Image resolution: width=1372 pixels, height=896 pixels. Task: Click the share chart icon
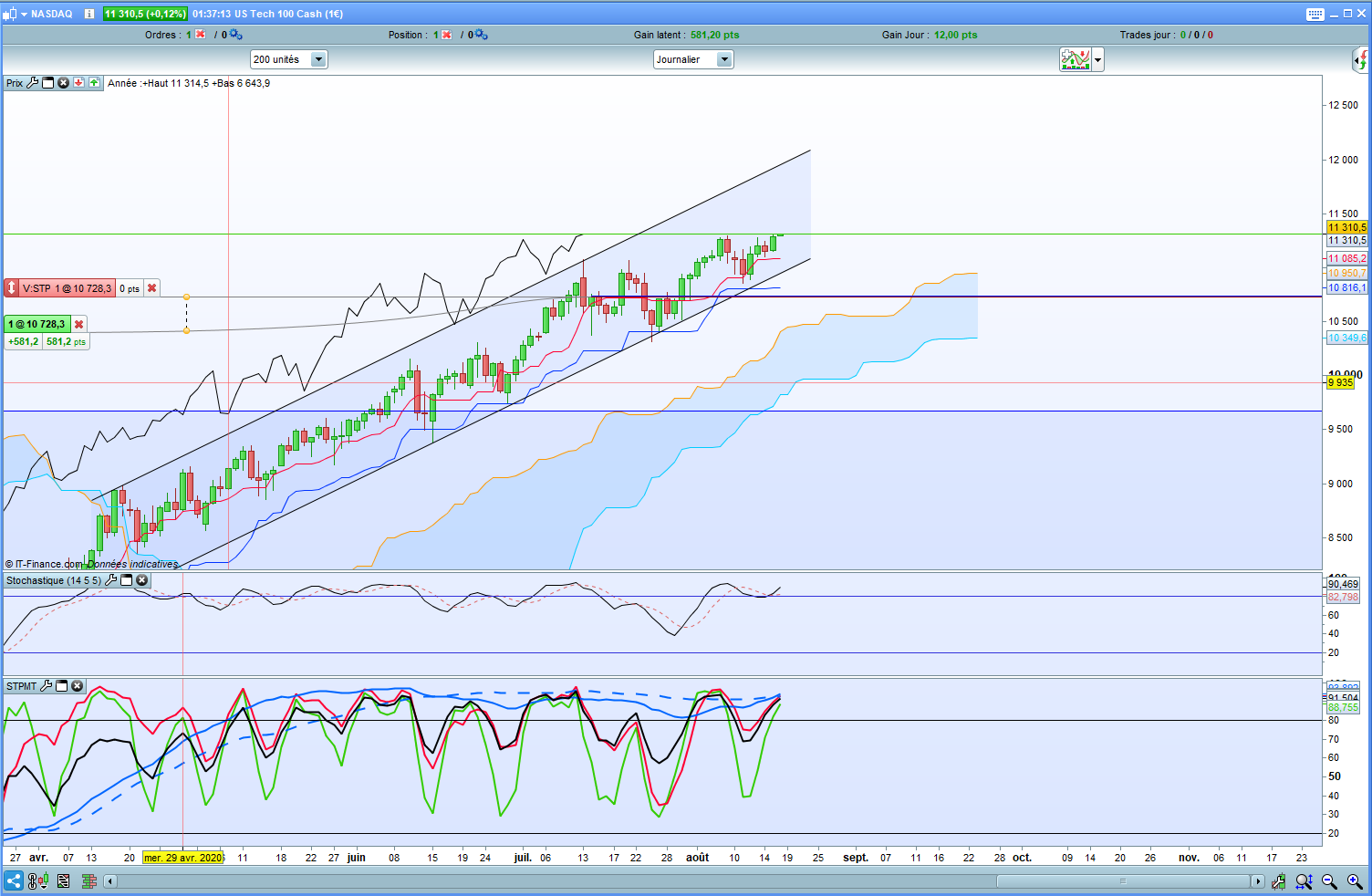(14, 881)
